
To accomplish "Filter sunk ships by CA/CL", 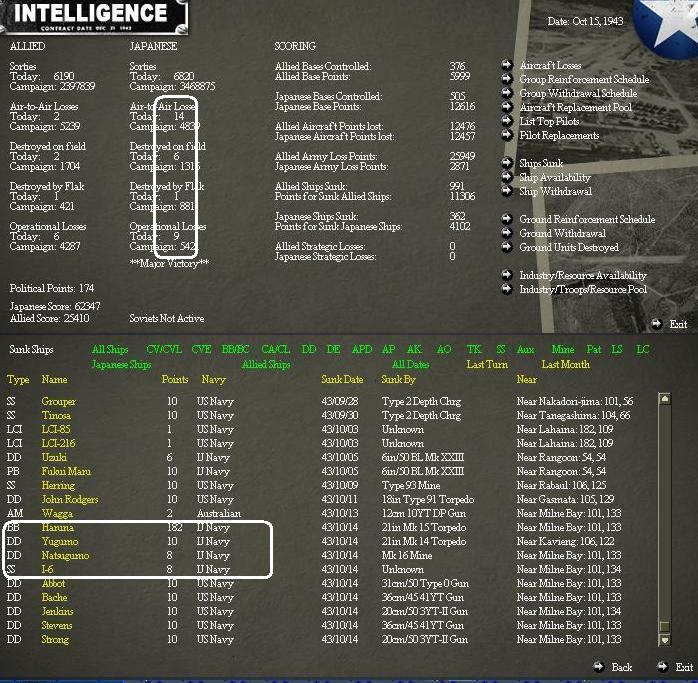I will (276, 350).
